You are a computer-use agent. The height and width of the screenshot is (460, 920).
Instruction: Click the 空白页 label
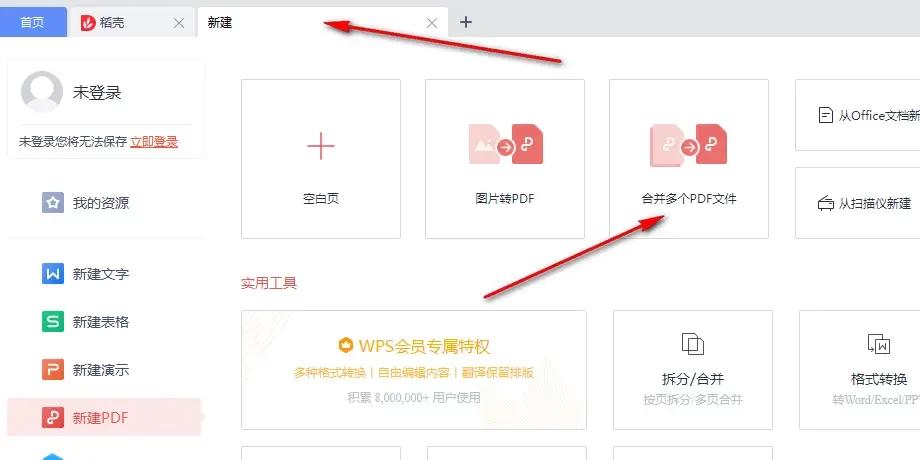[321, 199]
